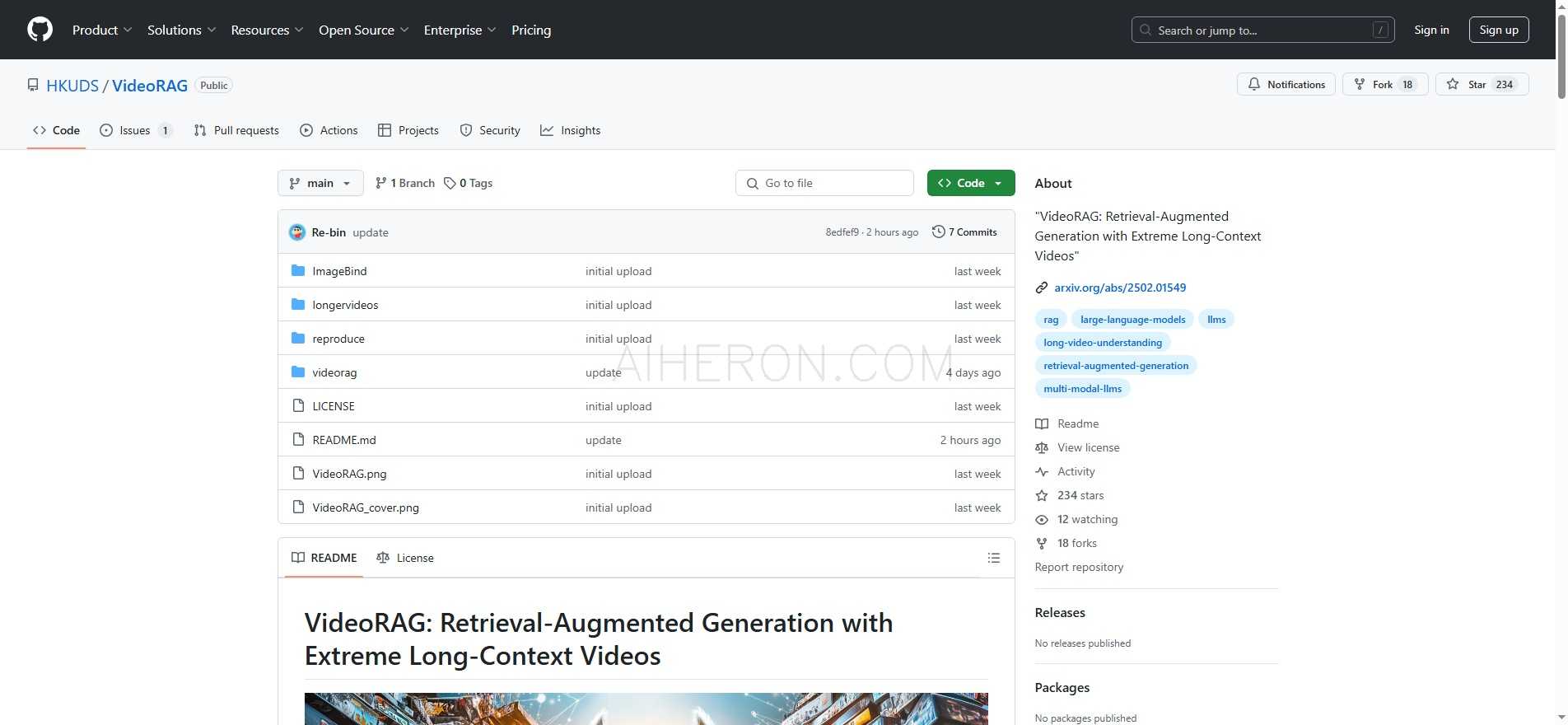Click the large-language-models topic tag
Viewport: 1568px width, 725px height.
(1132, 320)
